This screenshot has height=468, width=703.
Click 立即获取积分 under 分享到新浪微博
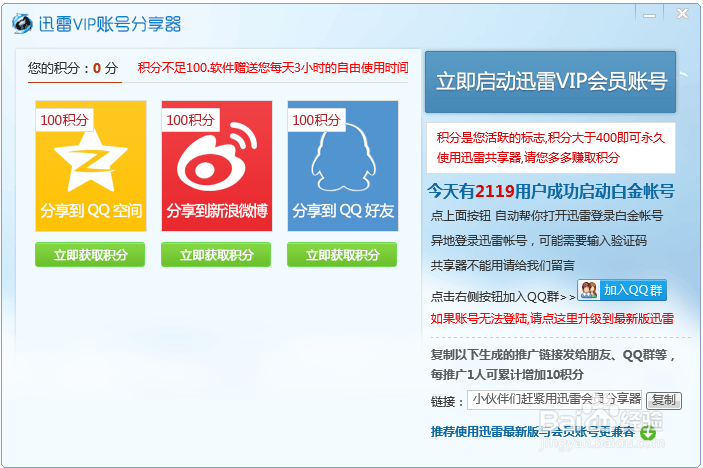point(216,255)
